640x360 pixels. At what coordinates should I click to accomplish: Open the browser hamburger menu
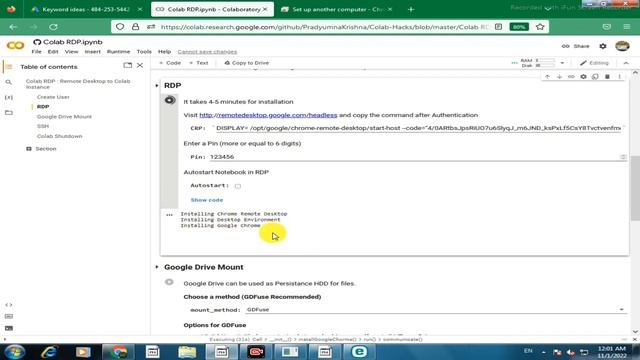coord(627,27)
